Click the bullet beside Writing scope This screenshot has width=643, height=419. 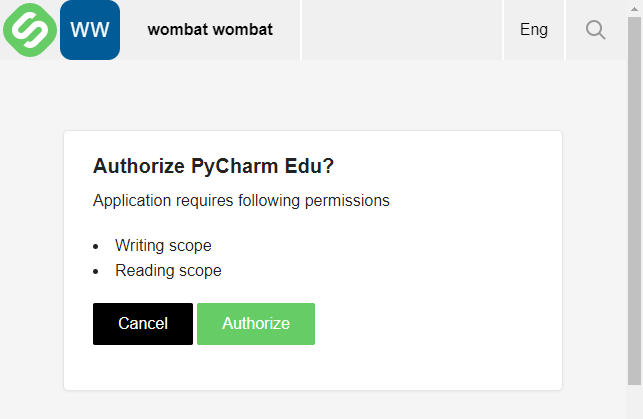(x=96, y=246)
